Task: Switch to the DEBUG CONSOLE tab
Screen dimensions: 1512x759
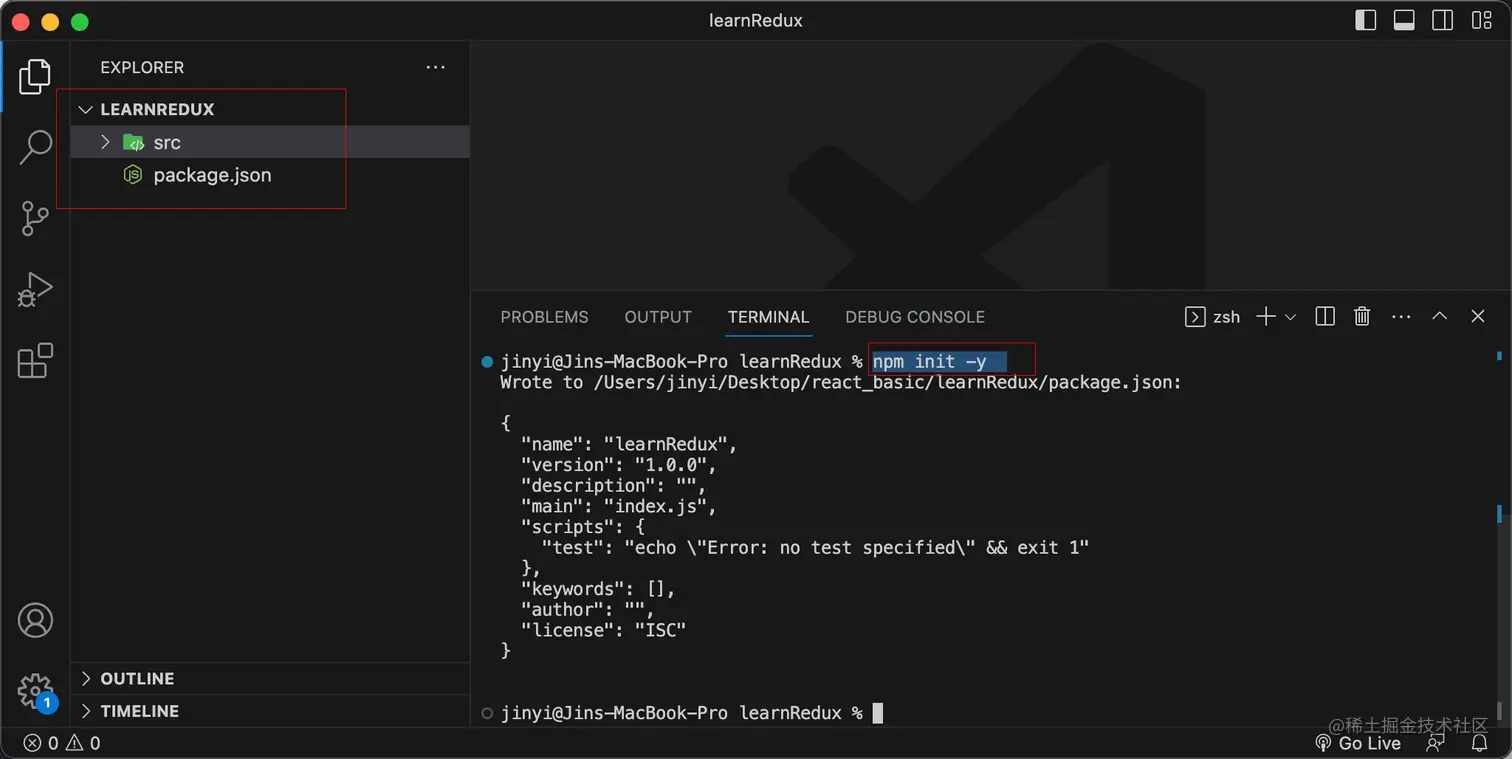Action: pos(915,317)
